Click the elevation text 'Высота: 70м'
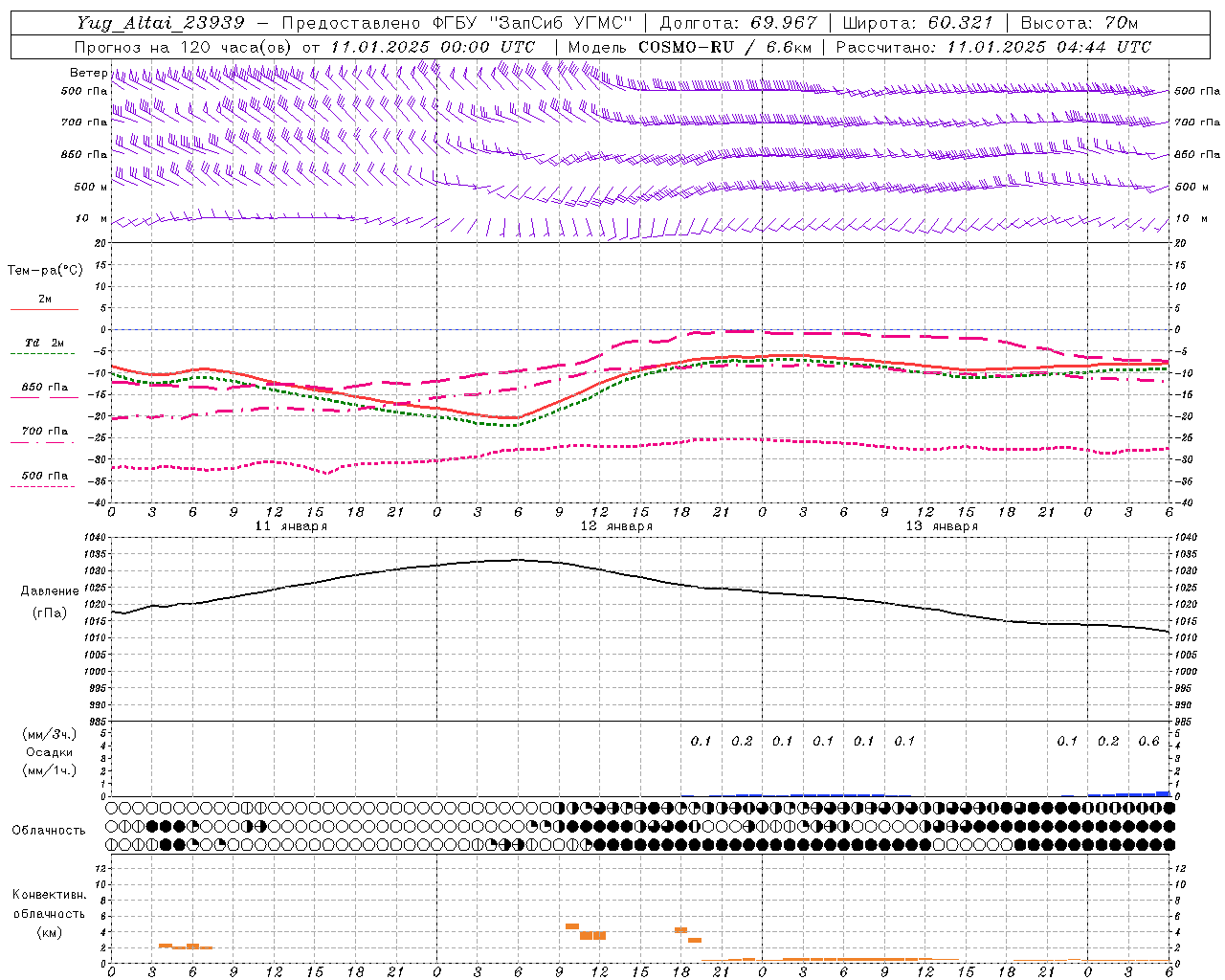Viewport: 1225px width, 980px height. click(1080, 23)
